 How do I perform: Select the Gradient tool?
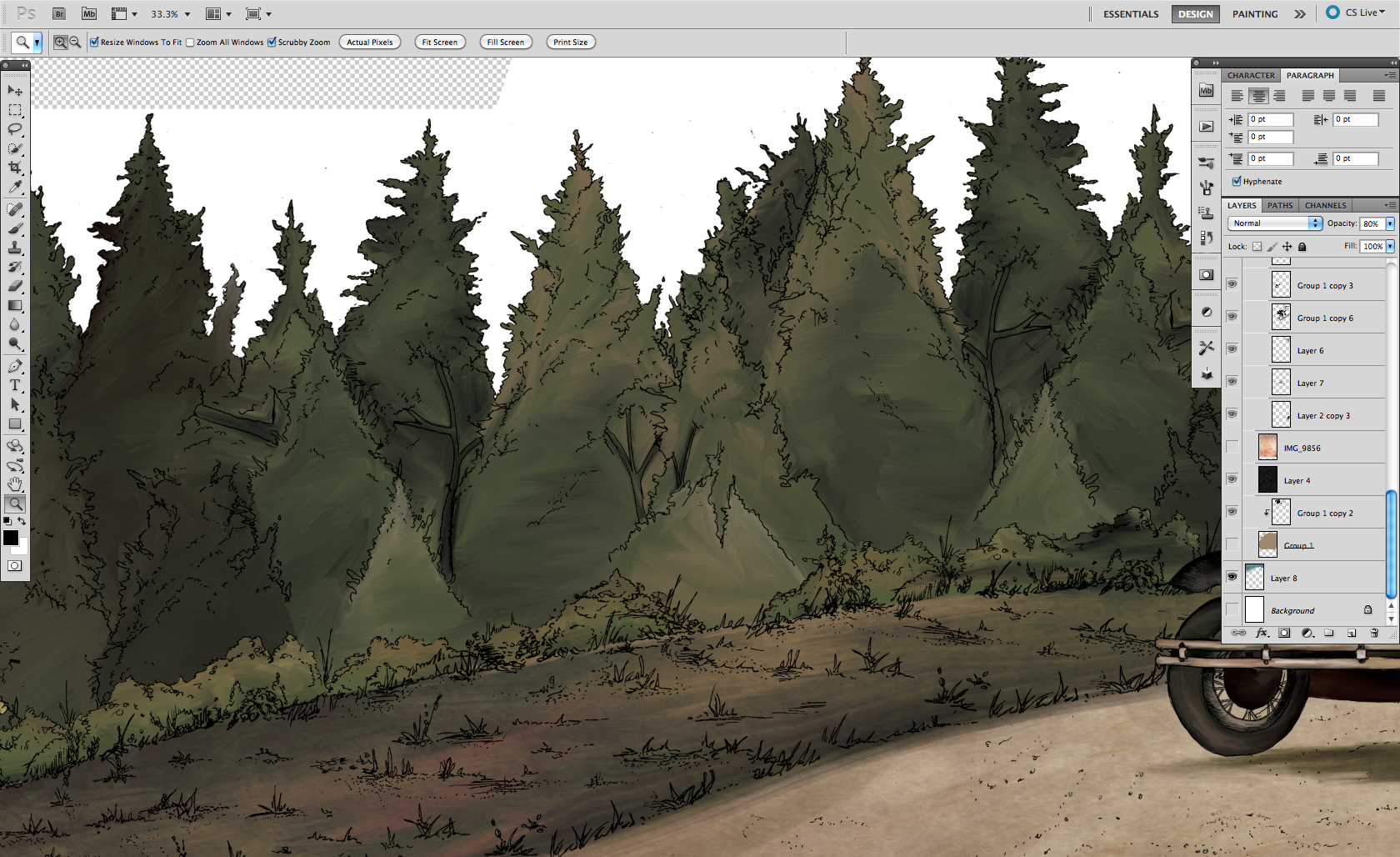pyautogui.click(x=15, y=305)
